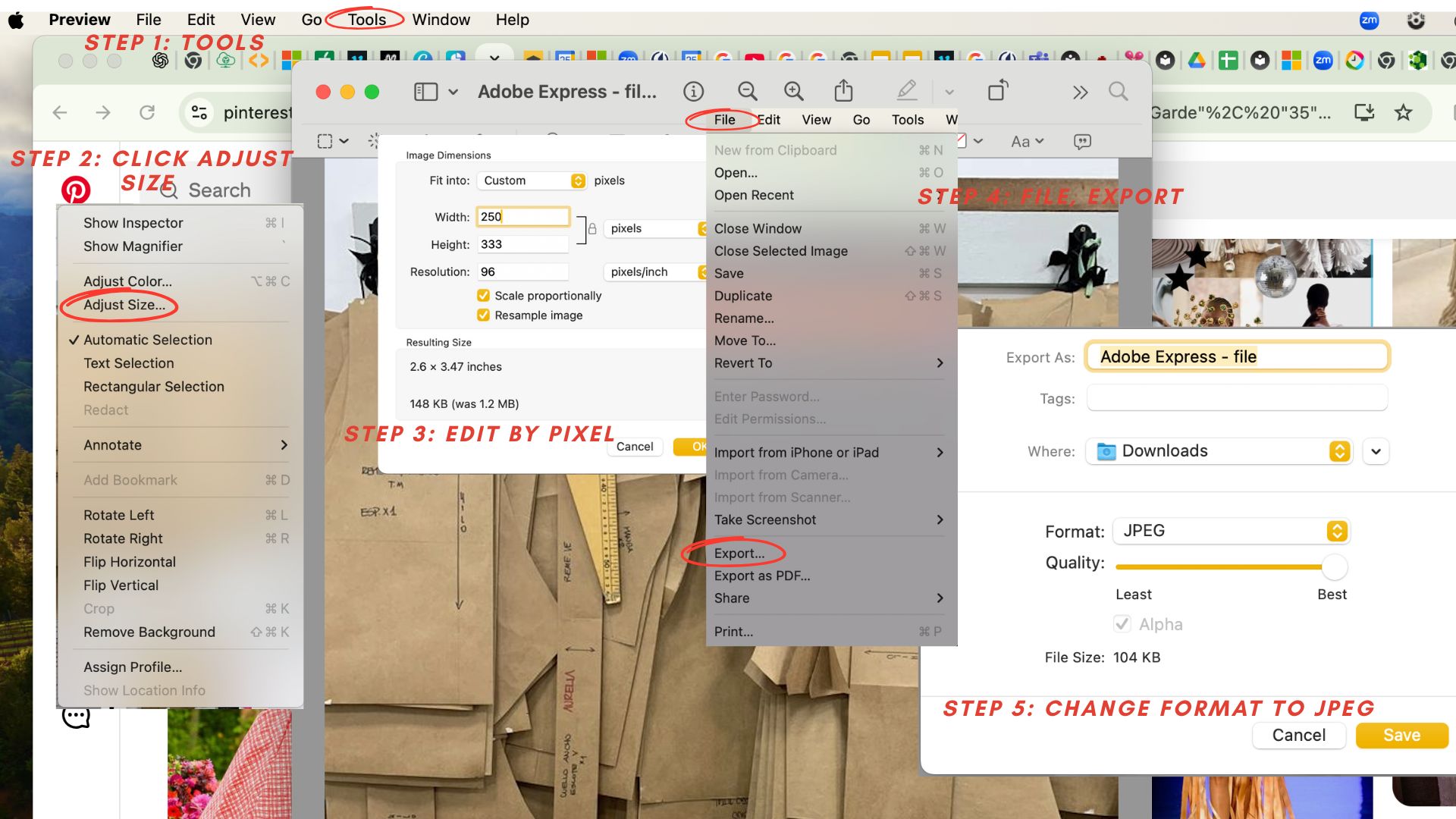The width and height of the screenshot is (1456, 819).
Task: Choose Export... in the File menu
Action: click(739, 554)
